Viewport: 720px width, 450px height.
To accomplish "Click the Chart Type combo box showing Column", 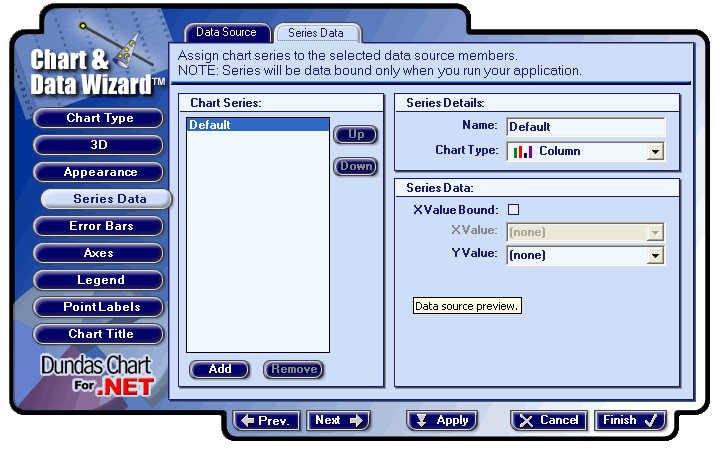I will tap(586, 152).
